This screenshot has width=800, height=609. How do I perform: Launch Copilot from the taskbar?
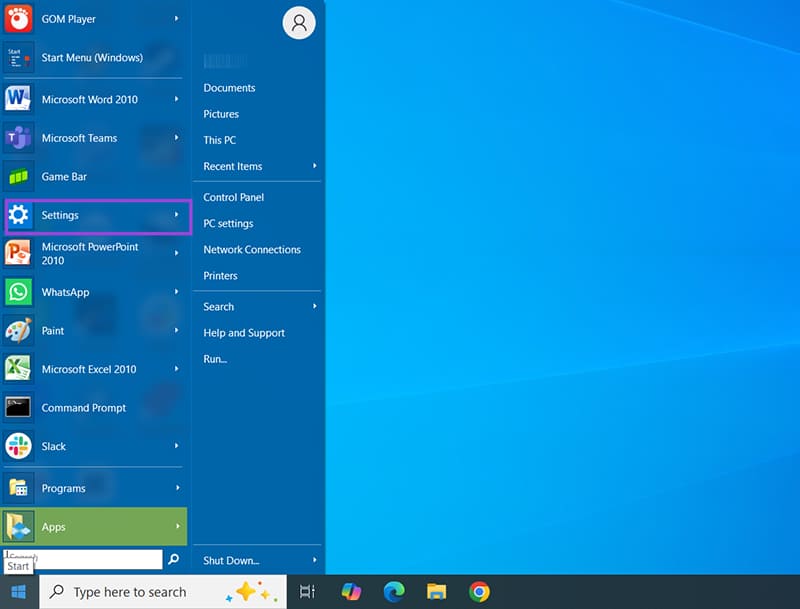351,592
